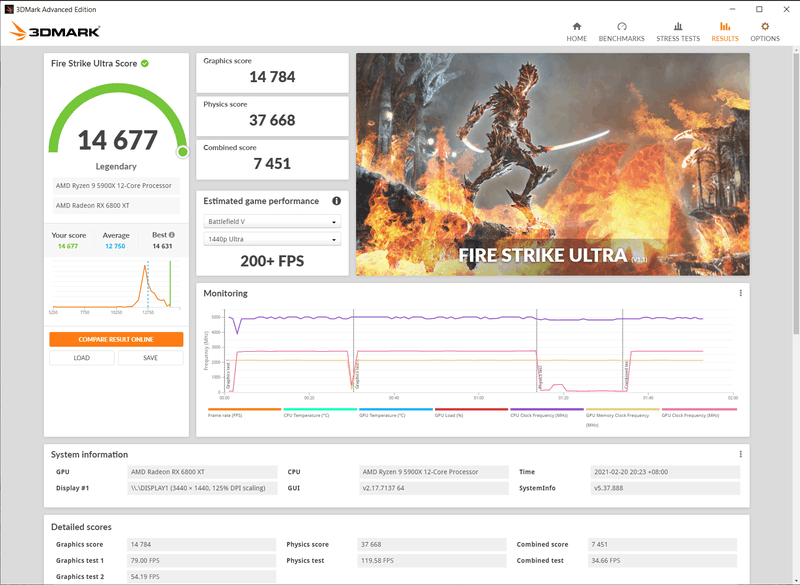Click RESULTS menu label
Screen dimensions: 800x585
(x=724, y=39)
